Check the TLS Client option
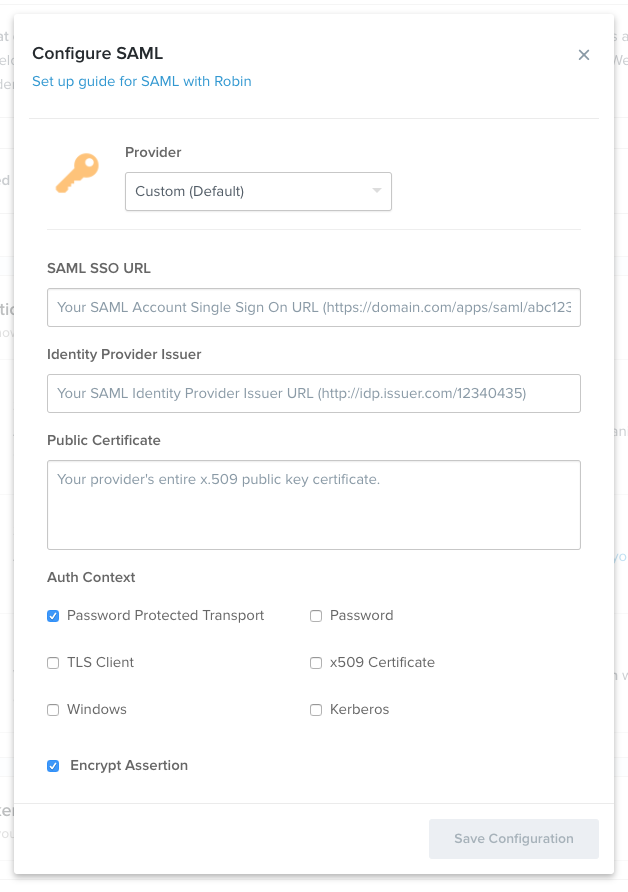 point(53,663)
